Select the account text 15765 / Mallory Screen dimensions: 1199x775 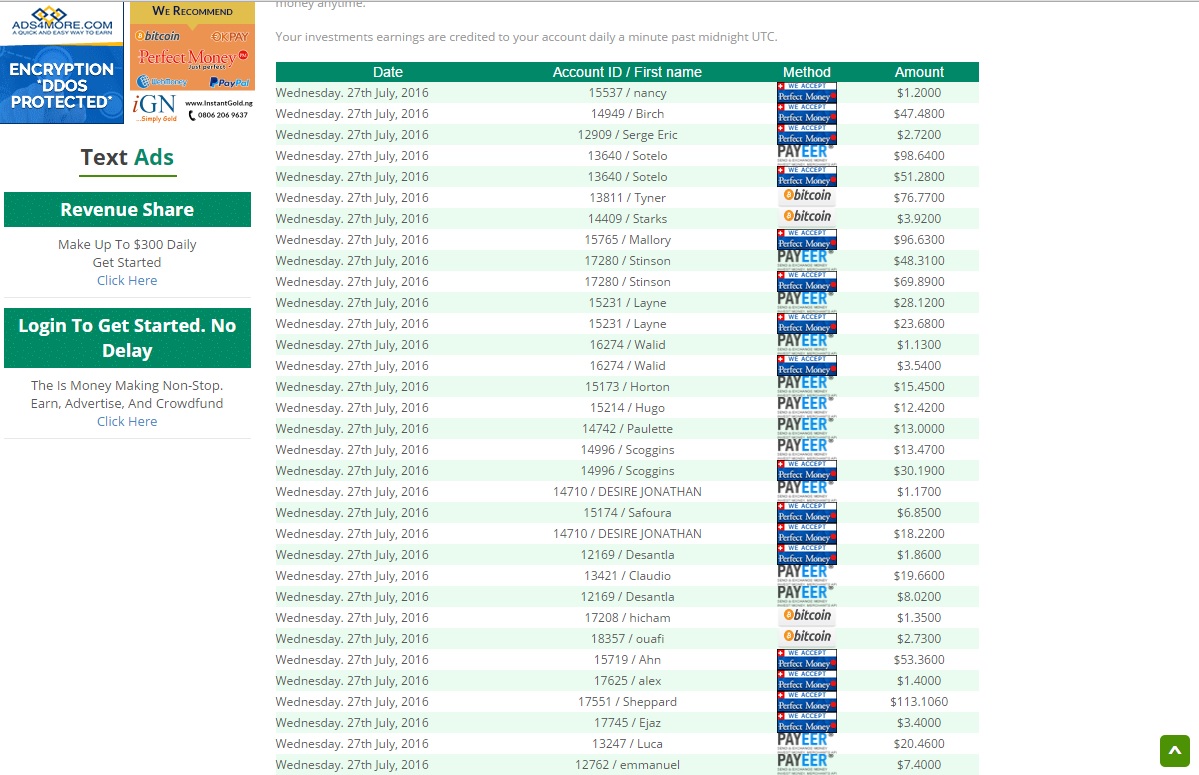627,240
